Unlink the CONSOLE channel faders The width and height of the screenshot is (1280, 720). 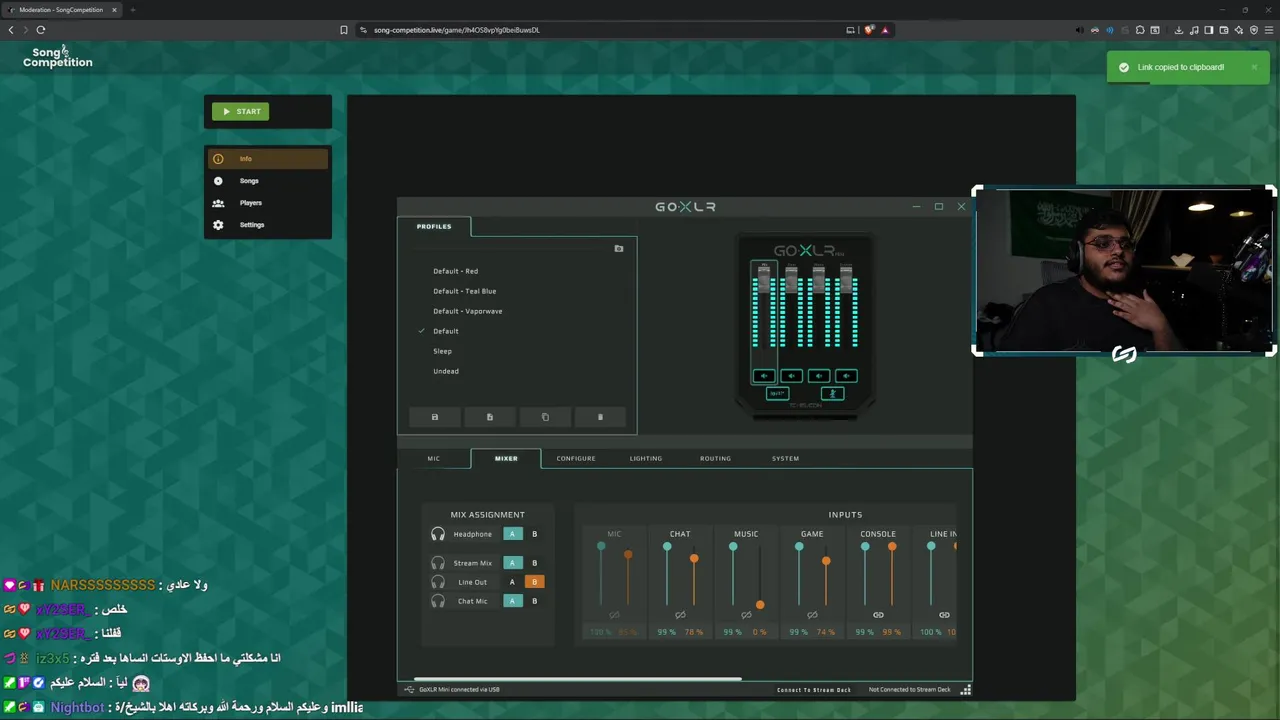pos(878,615)
